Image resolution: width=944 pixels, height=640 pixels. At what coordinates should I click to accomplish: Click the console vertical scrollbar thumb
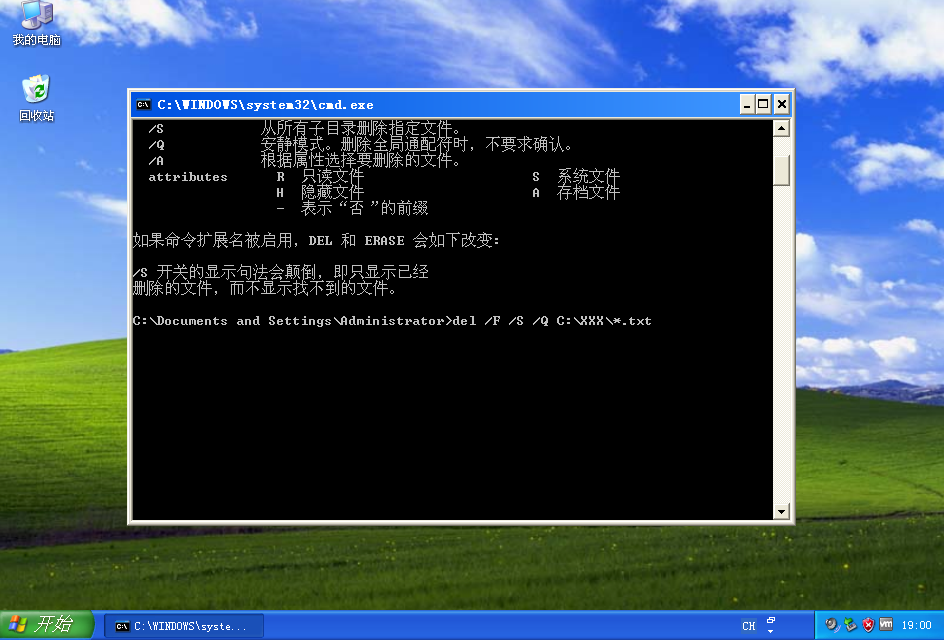782,170
